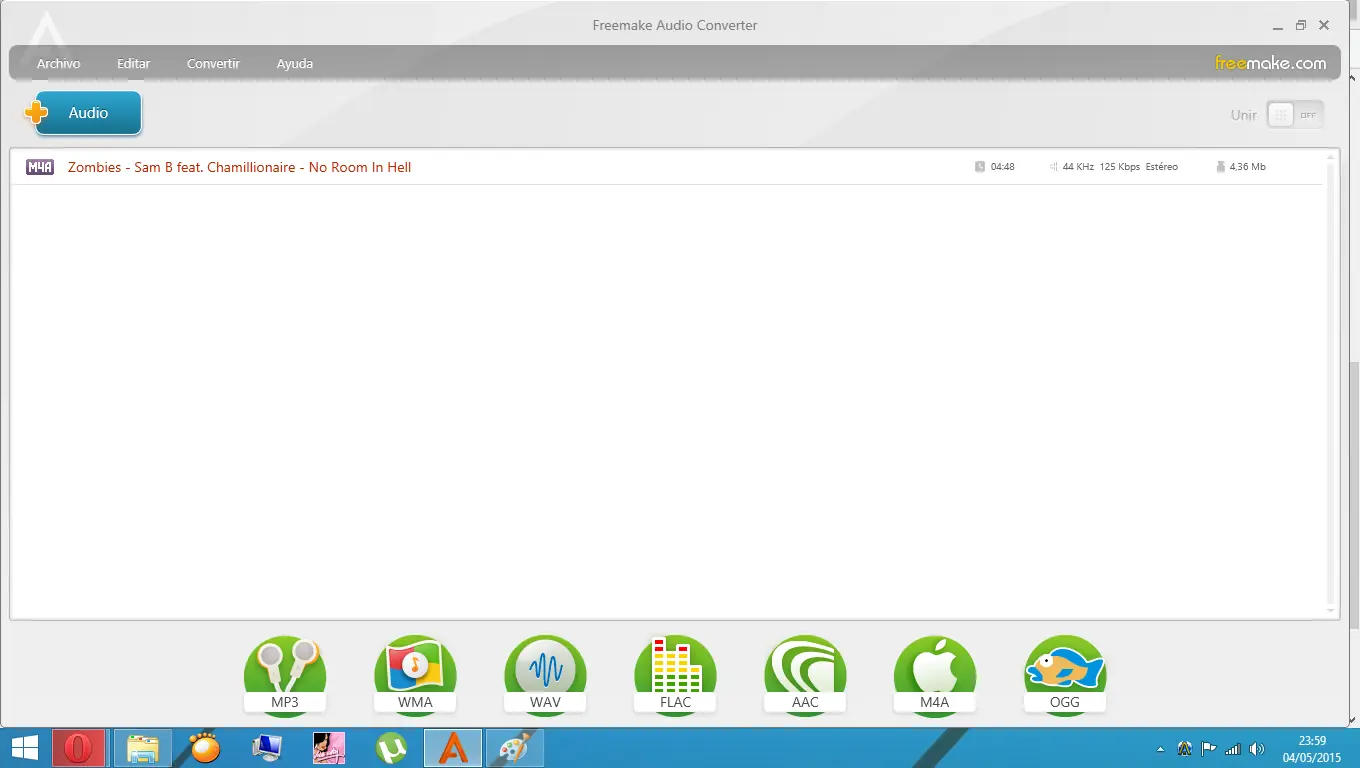Convert to AAC format
The width and height of the screenshot is (1360, 768).
[805, 676]
